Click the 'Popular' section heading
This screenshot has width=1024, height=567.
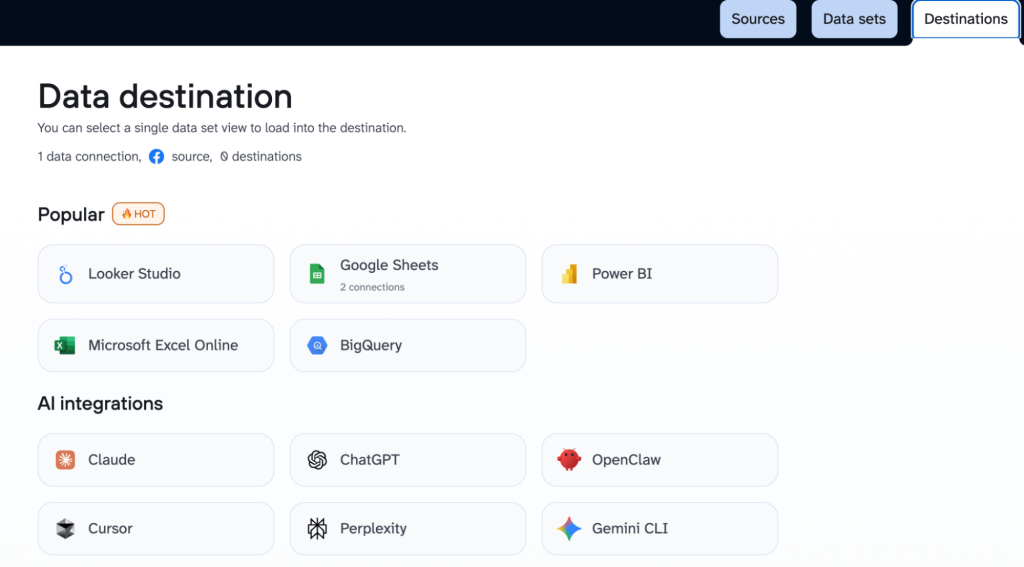[71, 214]
